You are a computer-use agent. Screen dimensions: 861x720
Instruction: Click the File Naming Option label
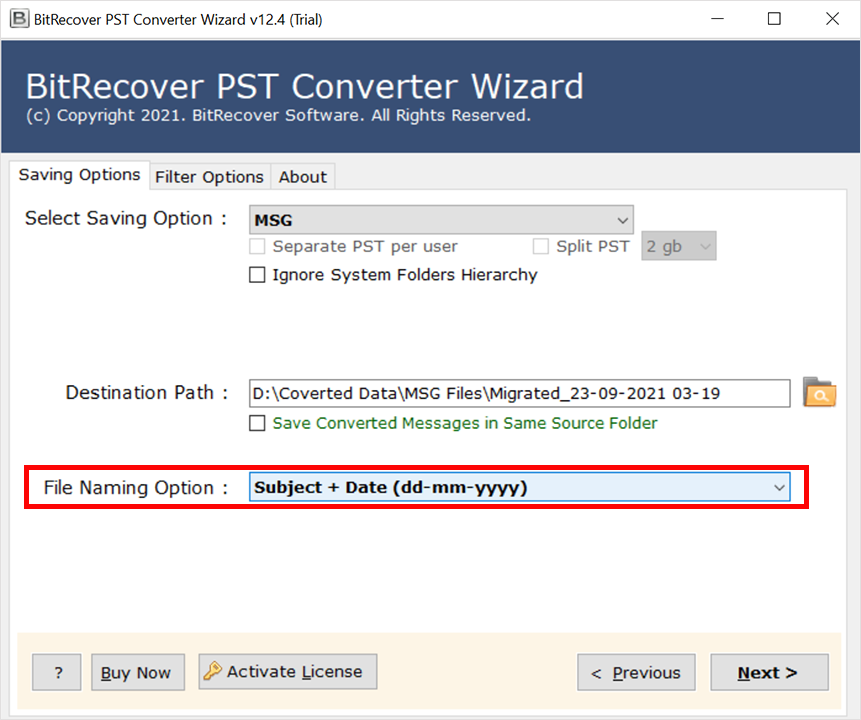click(136, 488)
